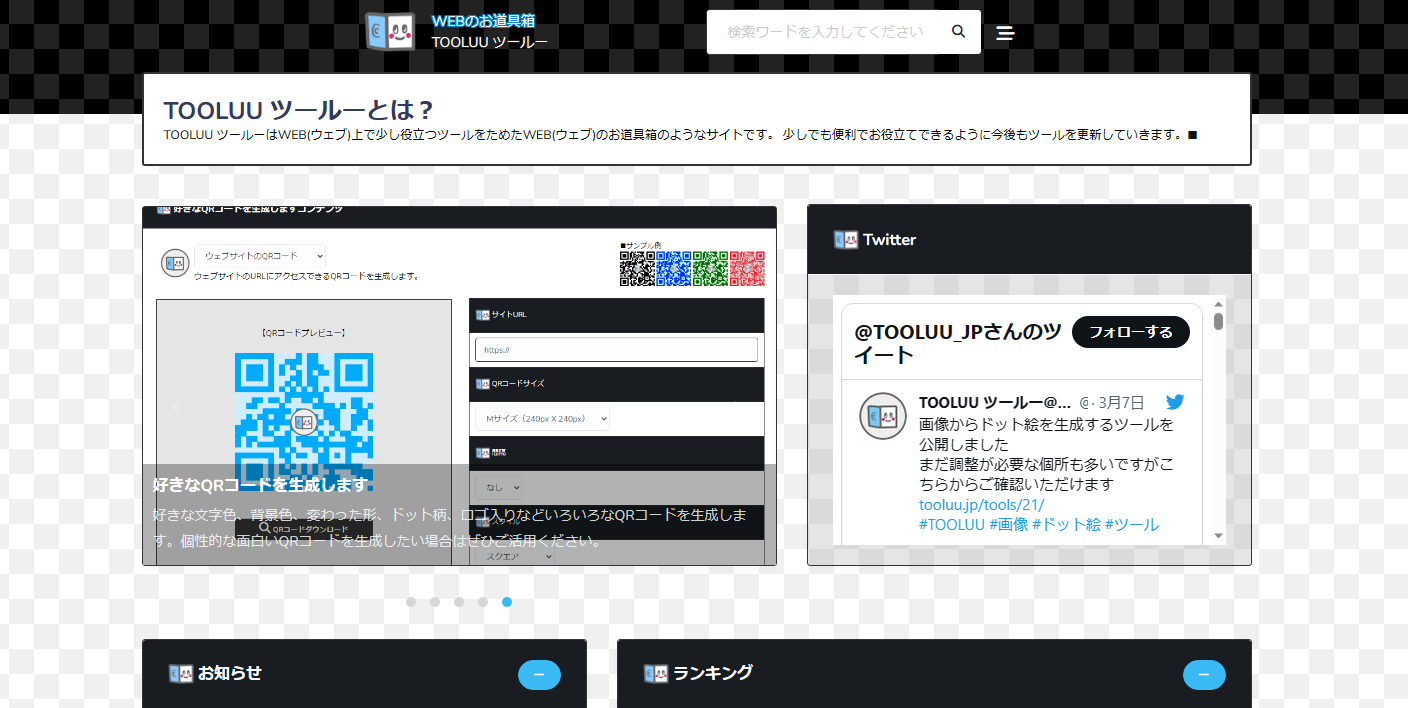Collapse the お知らせ panel

539,675
